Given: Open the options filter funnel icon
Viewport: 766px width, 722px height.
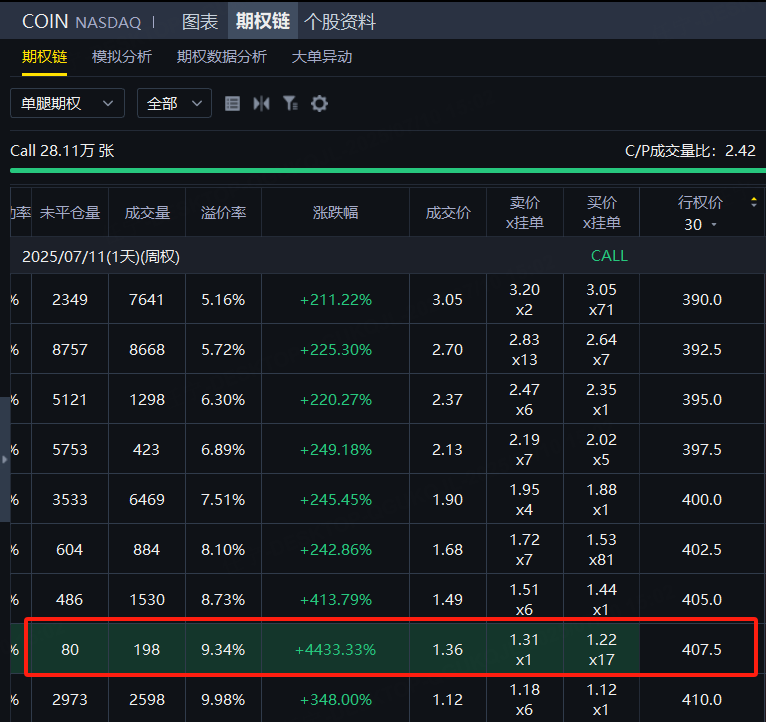Looking at the screenshot, I should (x=290, y=103).
